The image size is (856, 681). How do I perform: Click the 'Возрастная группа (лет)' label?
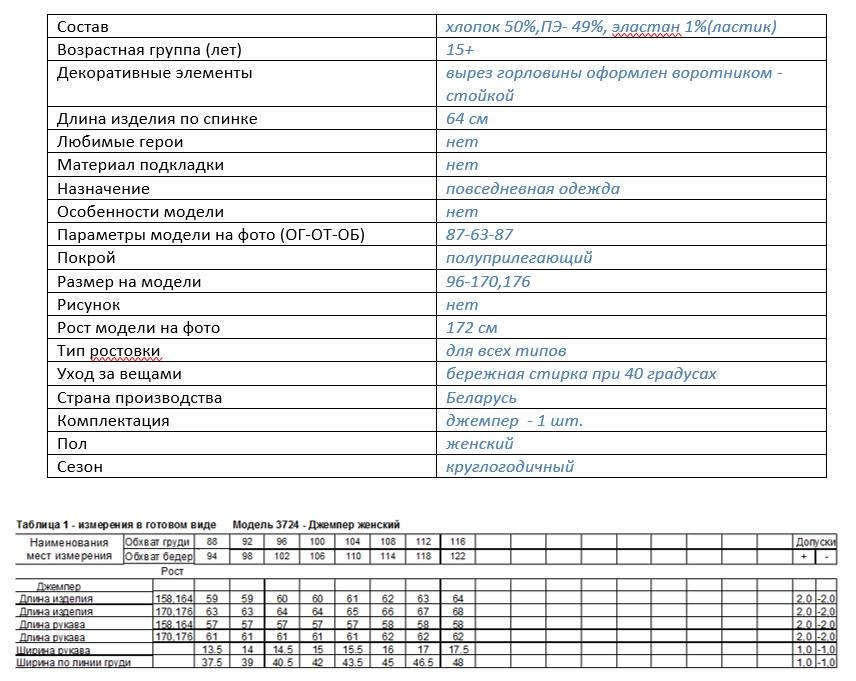click(149, 50)
